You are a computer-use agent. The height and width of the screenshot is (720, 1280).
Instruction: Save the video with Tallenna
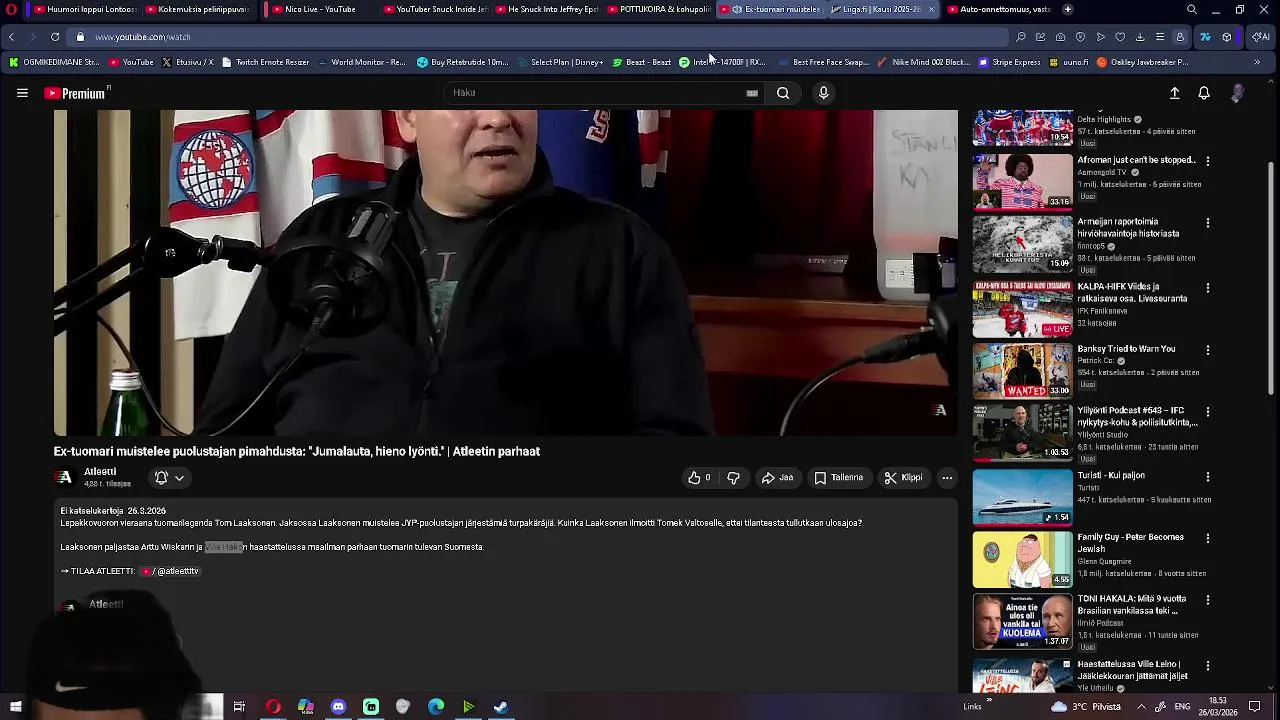coord(838,478)
